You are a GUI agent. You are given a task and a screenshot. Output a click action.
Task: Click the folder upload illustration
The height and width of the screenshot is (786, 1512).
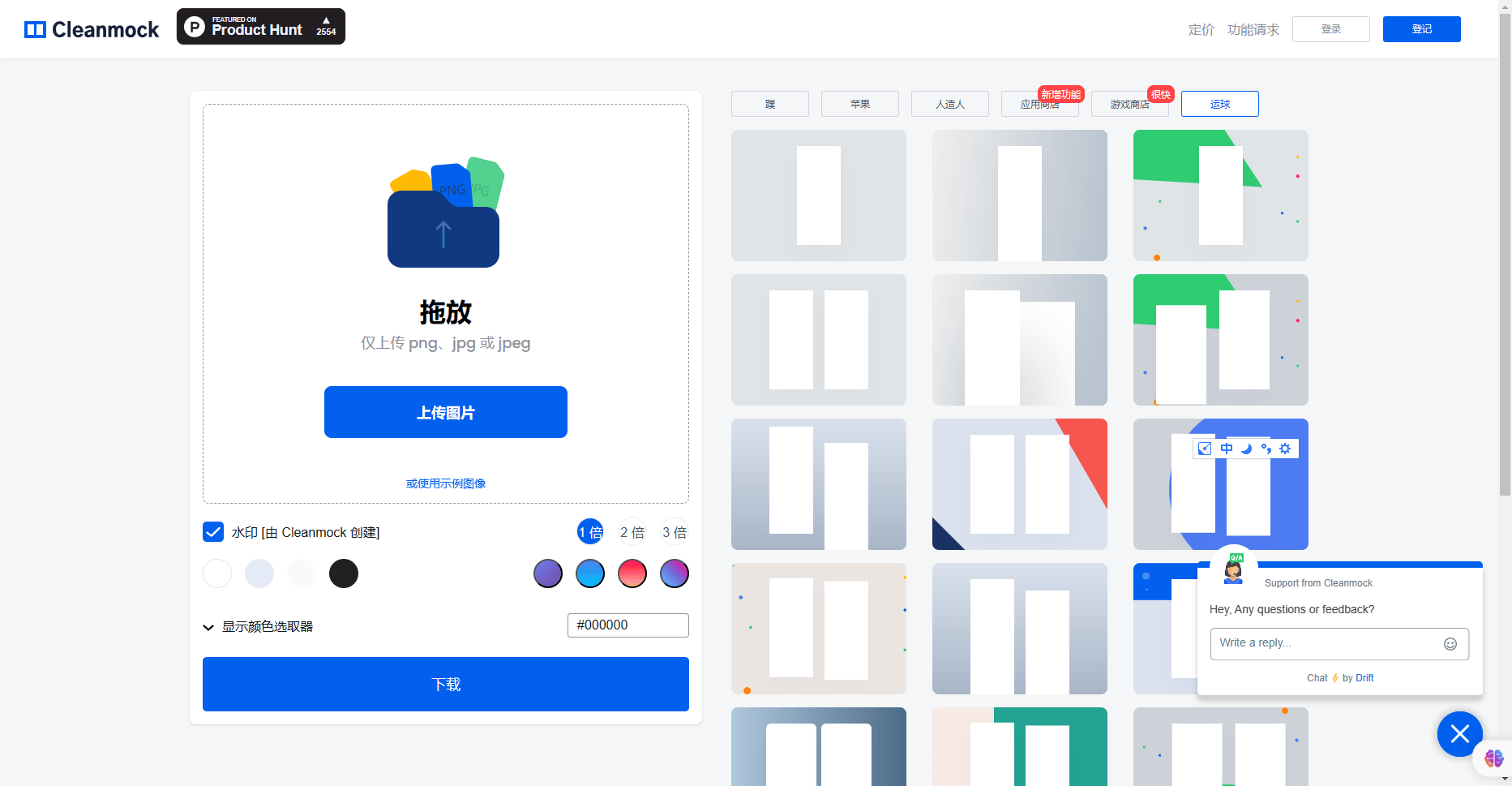[x=445, y=213]
